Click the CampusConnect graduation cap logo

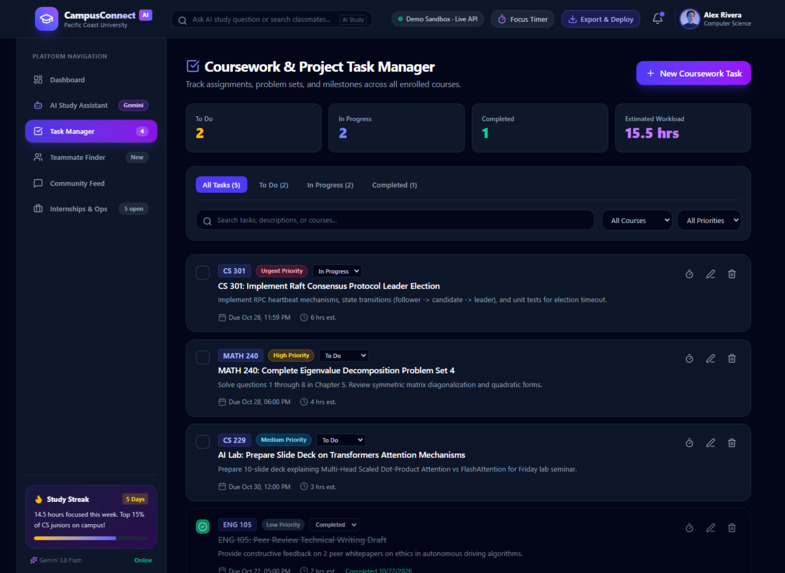pyautogui.click(x=47, y=19)
